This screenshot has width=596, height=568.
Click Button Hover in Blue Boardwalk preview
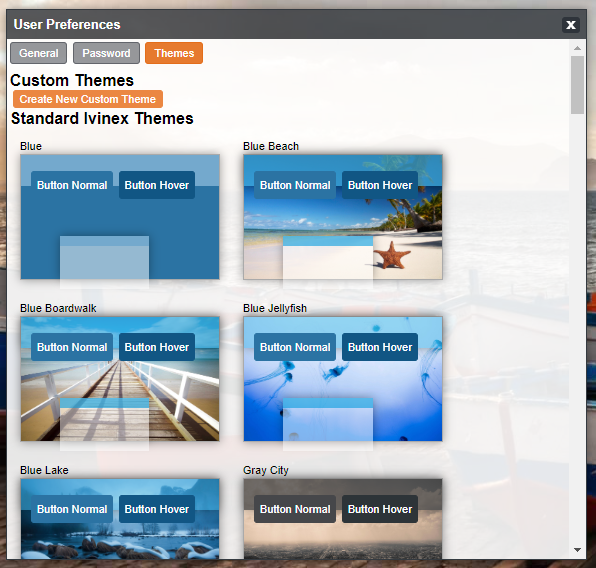tap(157, 347)
